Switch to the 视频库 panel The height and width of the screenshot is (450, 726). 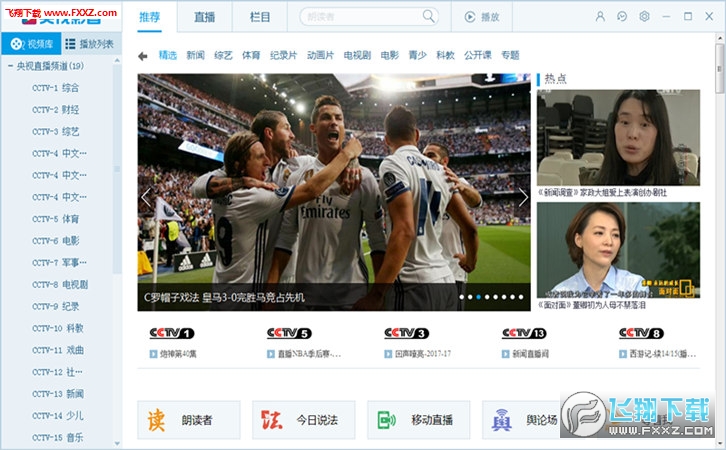click(x=31, y=44)
